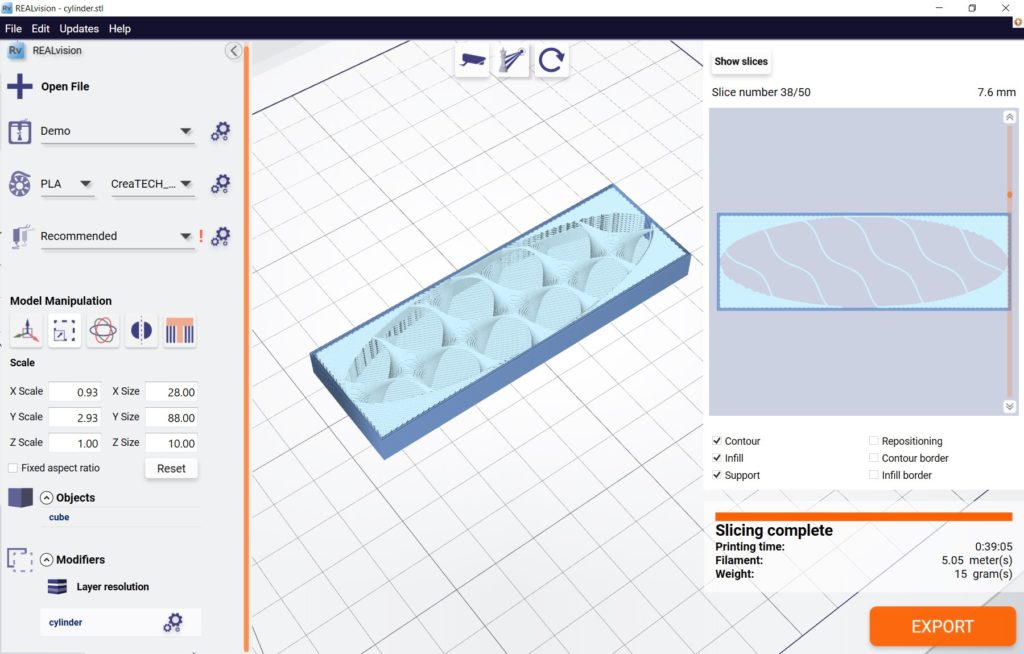The image size is (1024, 654).
Task: Toggle the Contour checkbox
Action: (x=717, y=441)
